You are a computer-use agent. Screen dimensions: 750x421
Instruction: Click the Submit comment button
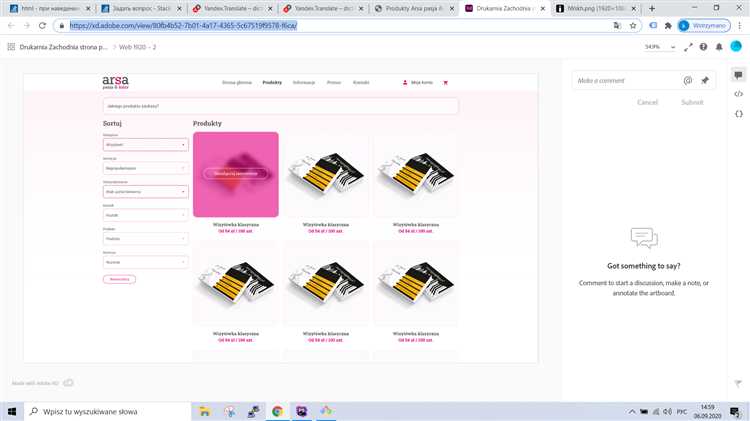692,102
